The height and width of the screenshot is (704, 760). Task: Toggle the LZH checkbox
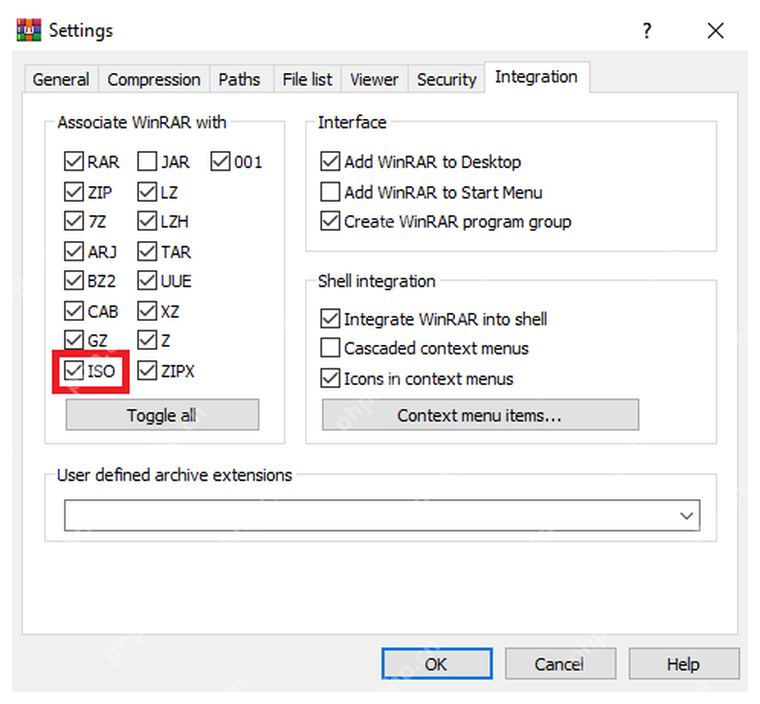147,221
